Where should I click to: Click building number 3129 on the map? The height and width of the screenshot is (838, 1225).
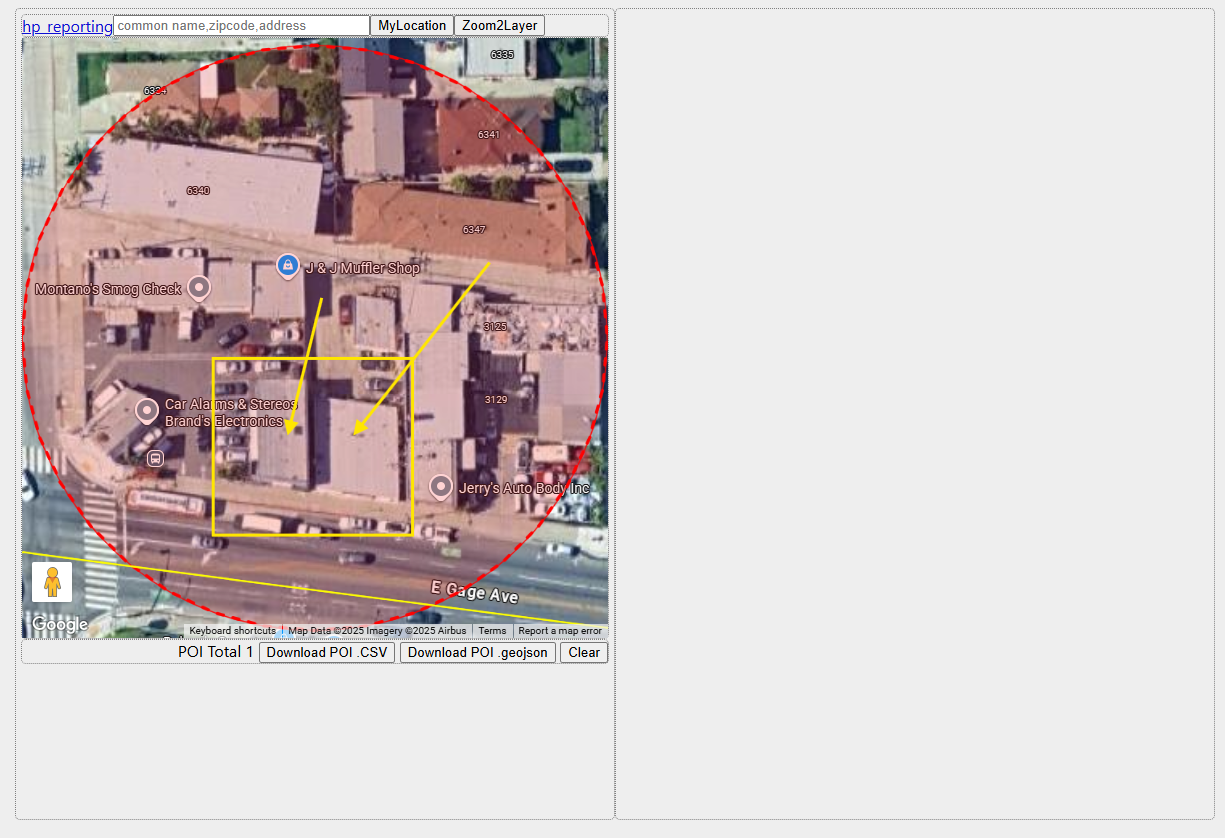click(x=496, y=399)
